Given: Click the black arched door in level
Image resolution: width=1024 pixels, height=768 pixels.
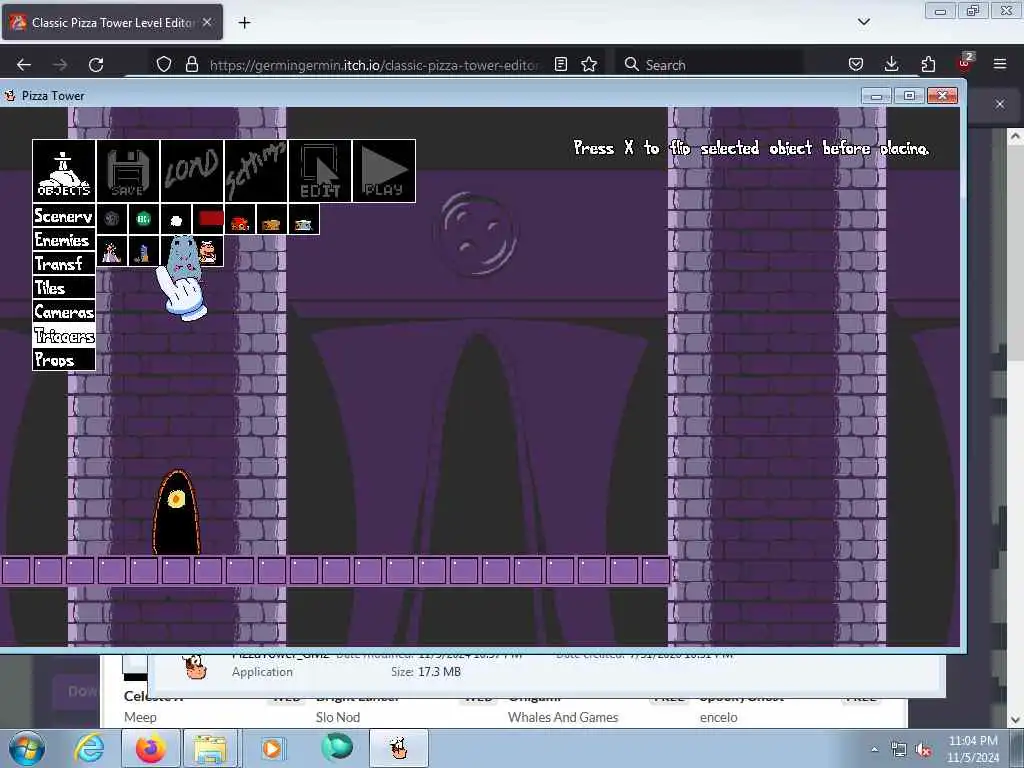Looking at the screenshot, I should (x=176, y=513).
